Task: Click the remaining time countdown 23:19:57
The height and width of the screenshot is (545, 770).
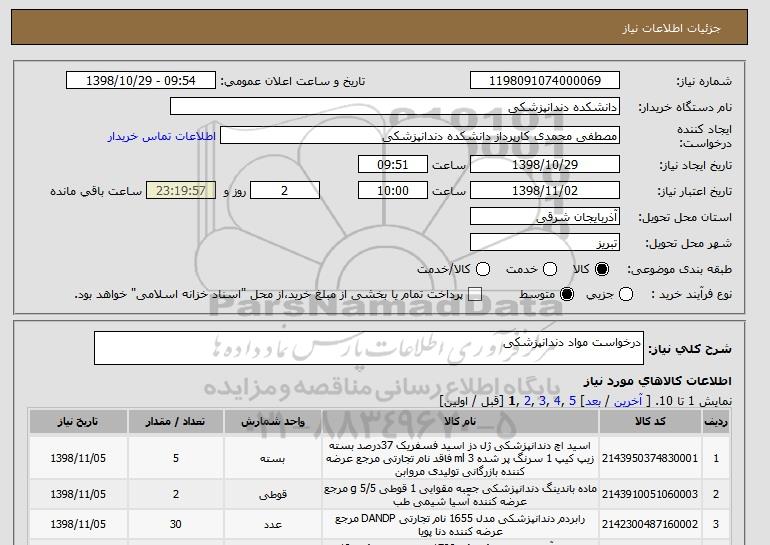Action: click(x=181, y=191)
